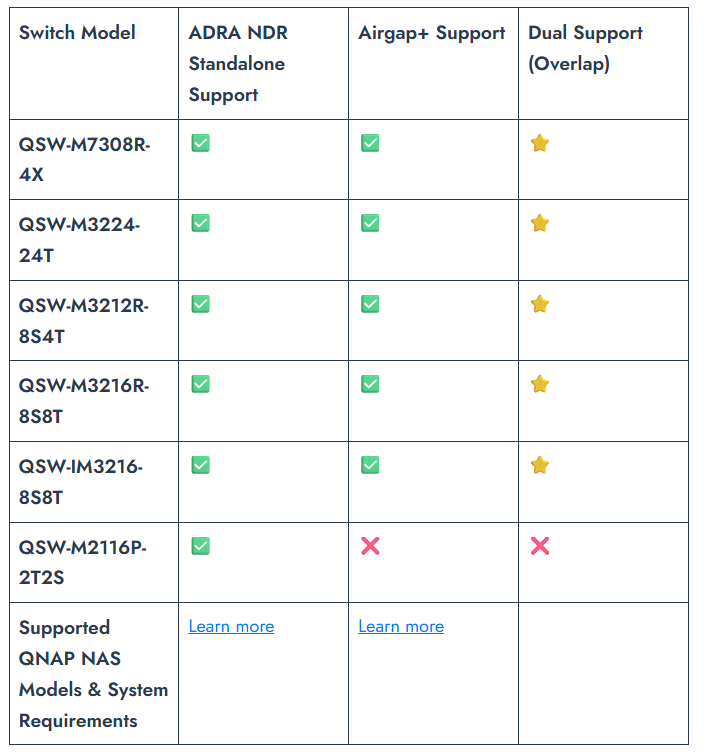Select the Switch Model column header
This screenshot has height=754, width=708.
(77, 33)
